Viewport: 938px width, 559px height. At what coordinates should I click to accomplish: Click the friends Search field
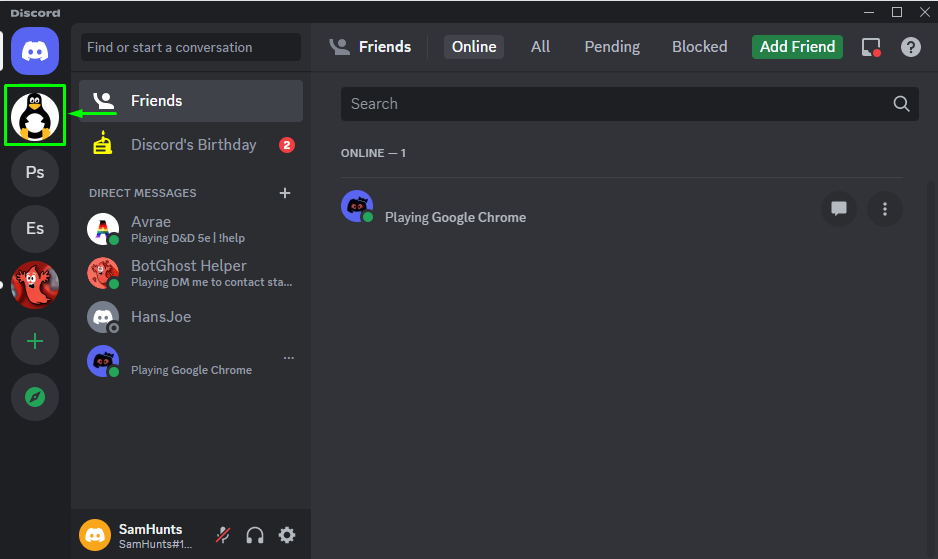629,104
